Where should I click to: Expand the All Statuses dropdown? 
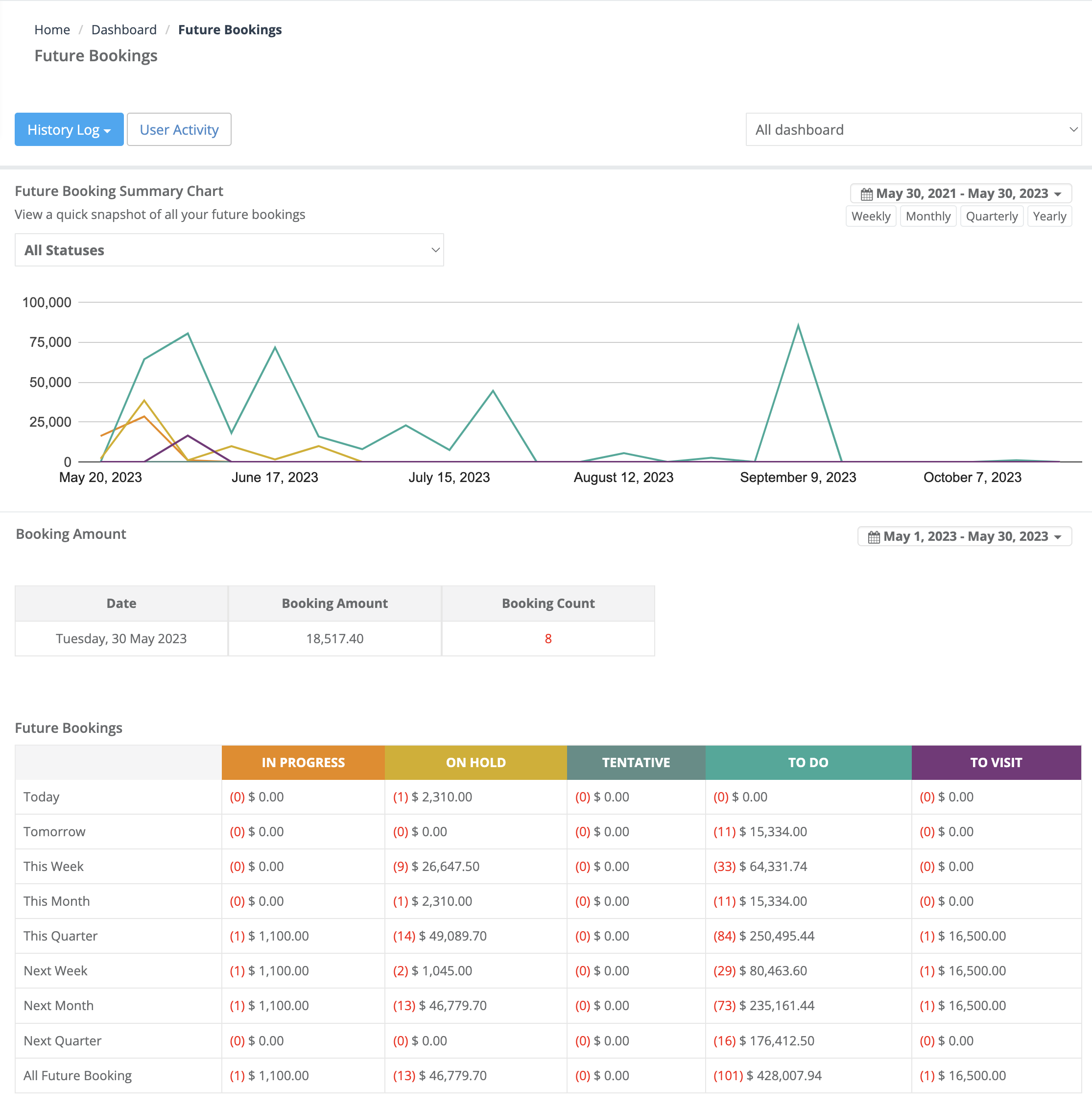tap(229, 250)
